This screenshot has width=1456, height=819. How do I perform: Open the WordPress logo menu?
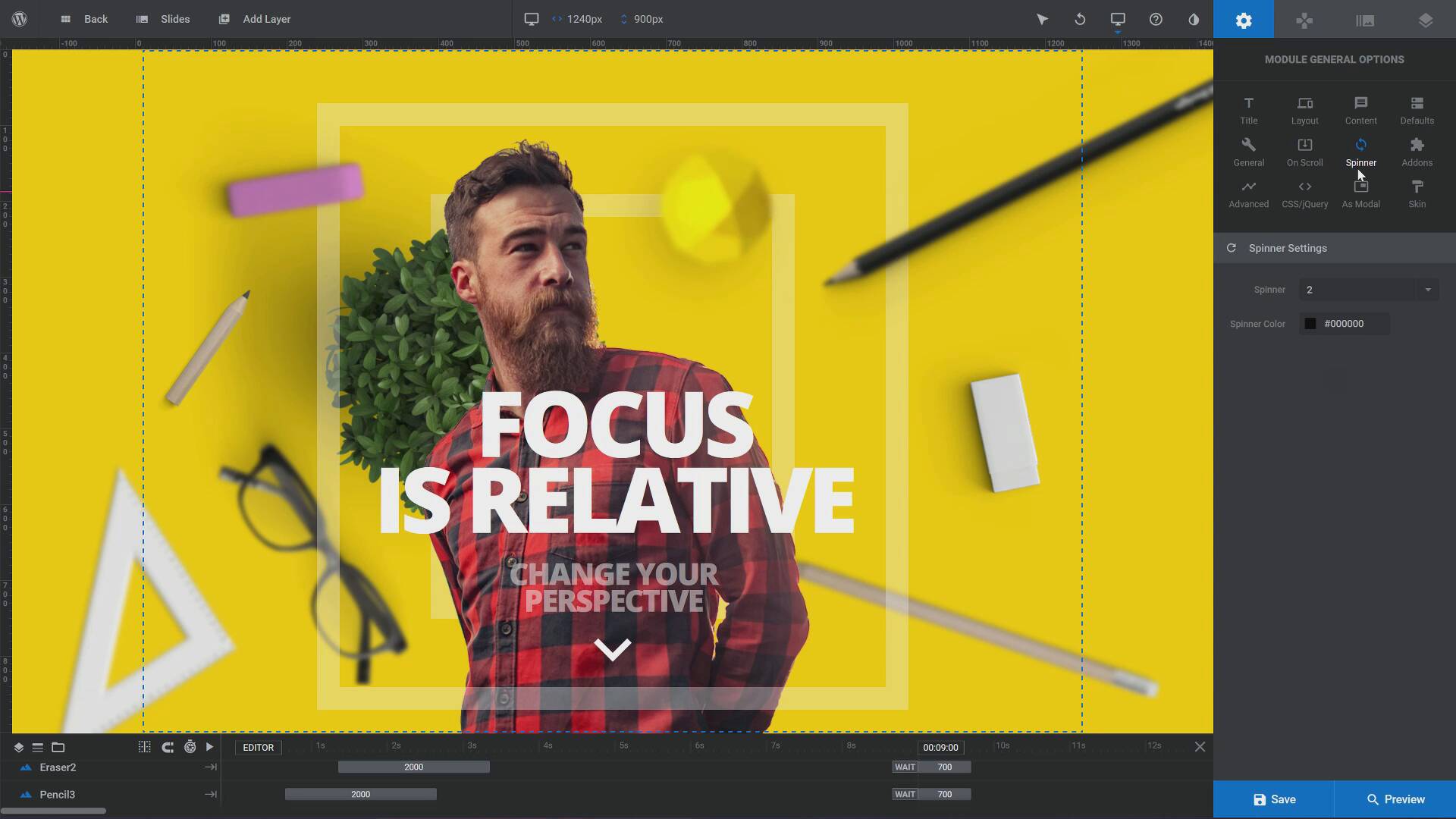[20, 19]
